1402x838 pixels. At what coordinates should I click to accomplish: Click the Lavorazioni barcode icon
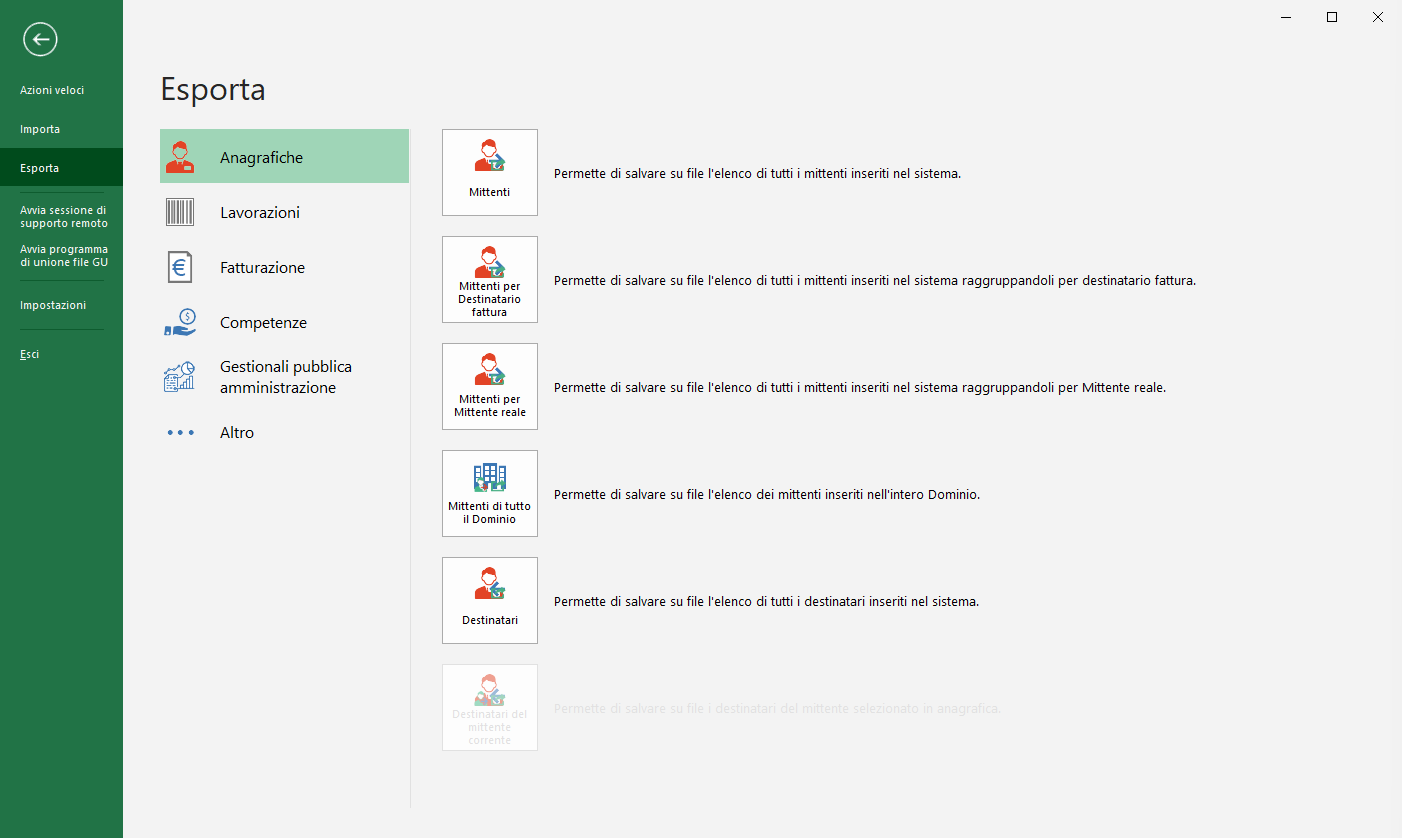pyautogui.click(x=180, y=212)
